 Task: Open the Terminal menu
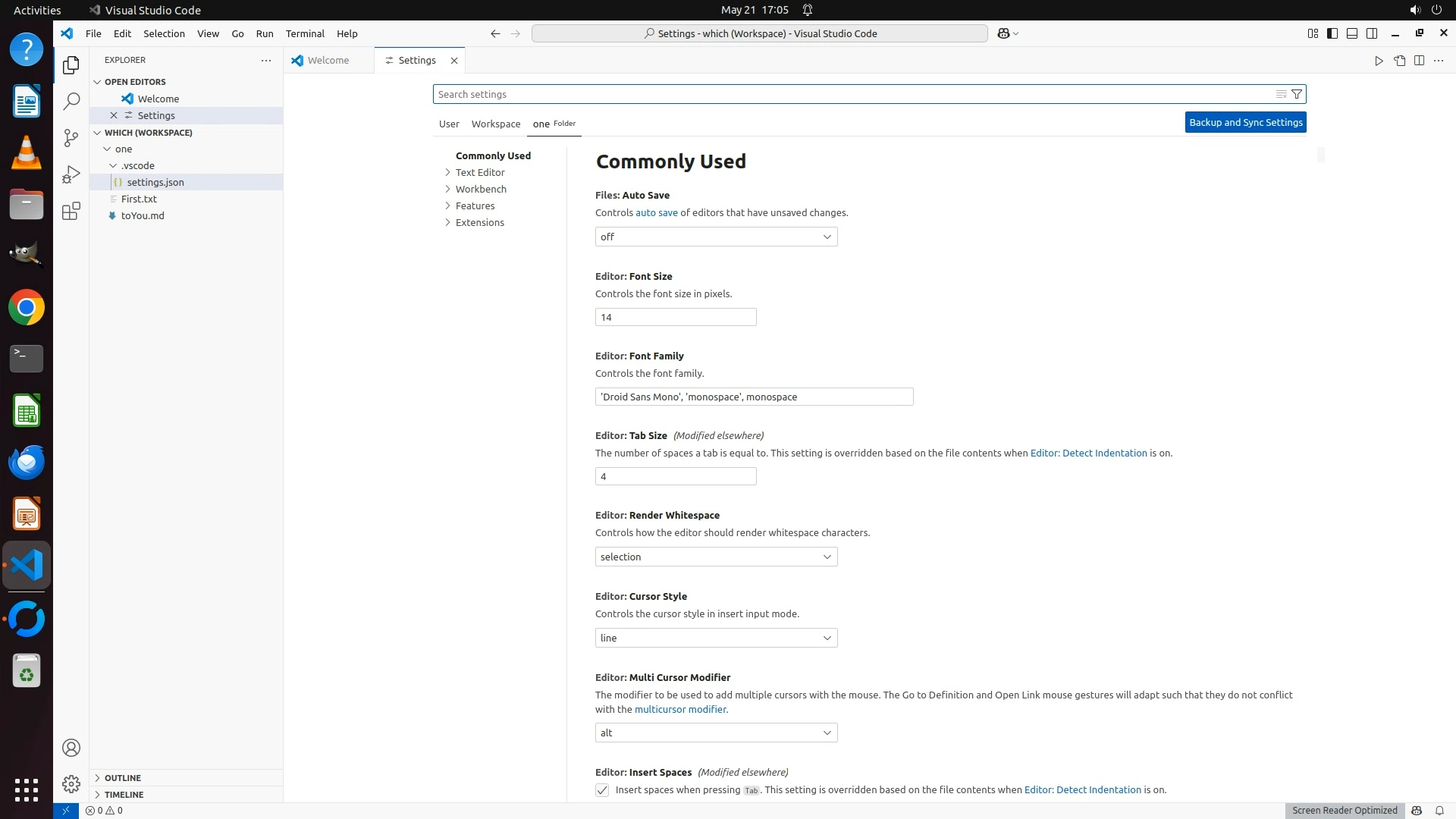coord(305,33)
